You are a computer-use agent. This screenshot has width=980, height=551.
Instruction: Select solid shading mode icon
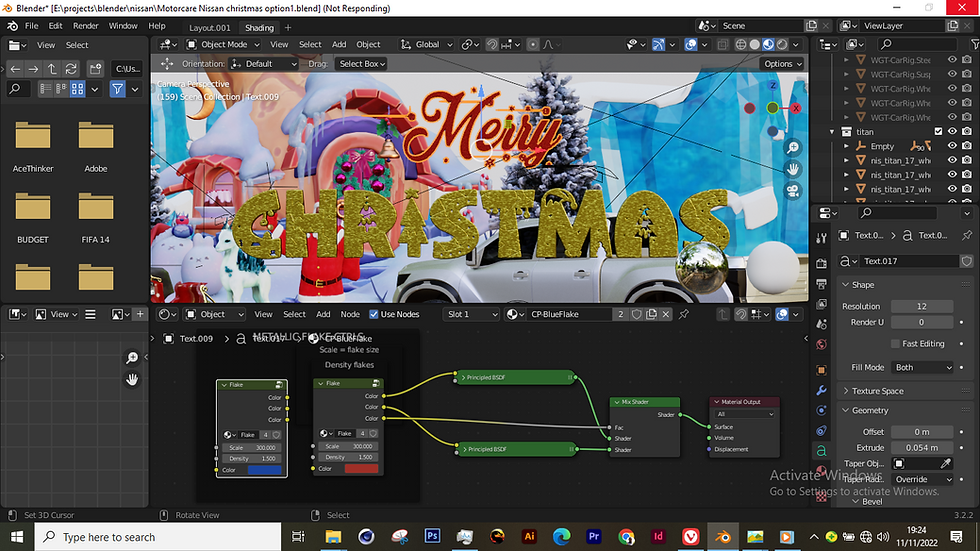(754, 44)
